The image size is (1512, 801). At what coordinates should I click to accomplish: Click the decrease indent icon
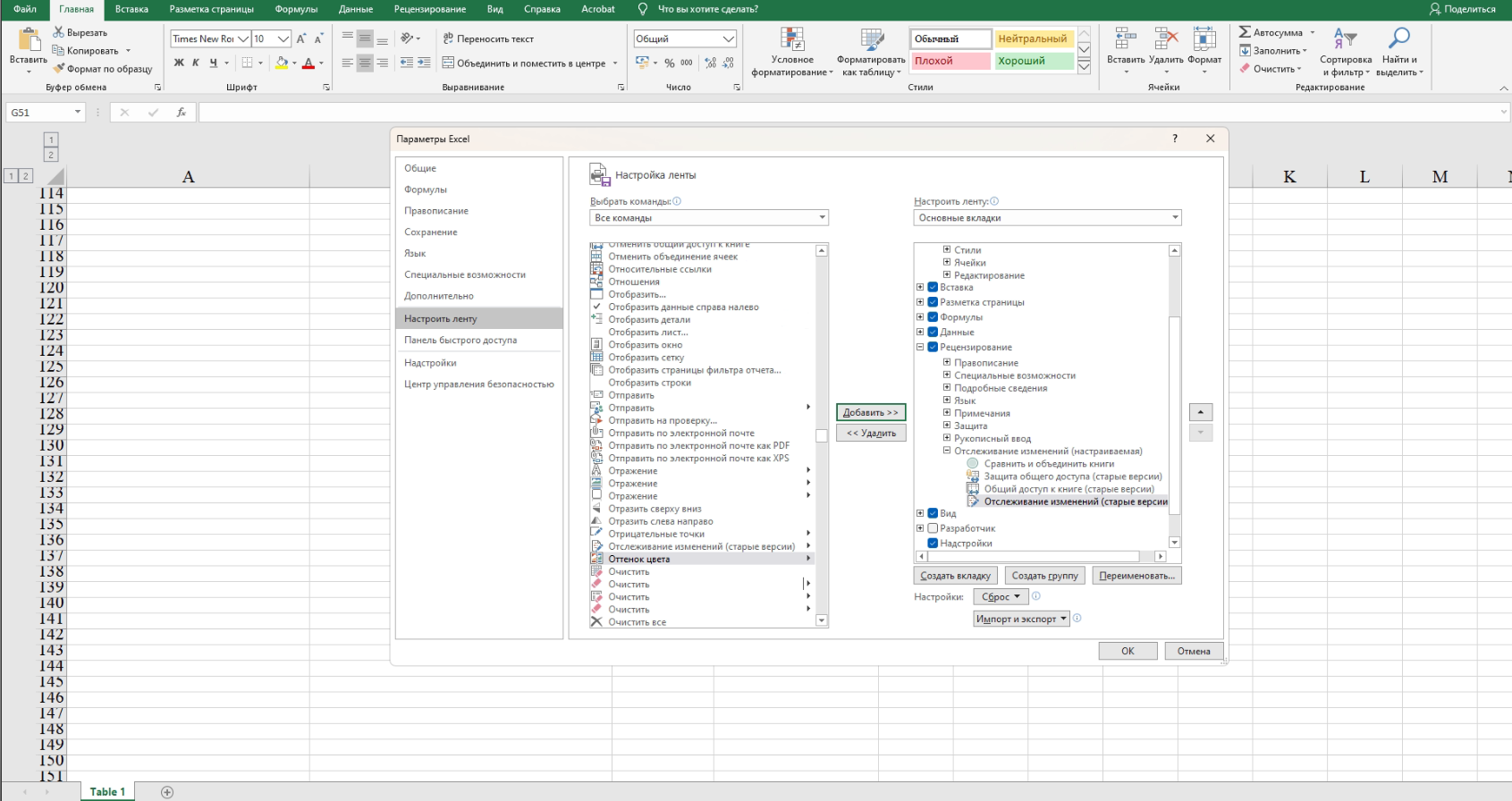(407, 63)
